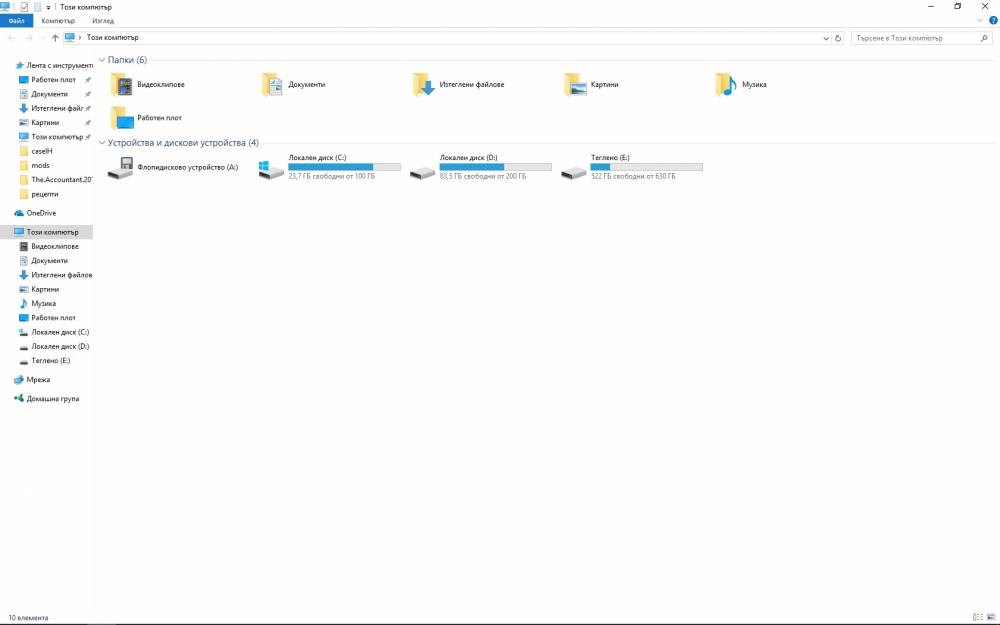
Task: Unpin Работен плот using its pin icon
Action: [88, 80]
